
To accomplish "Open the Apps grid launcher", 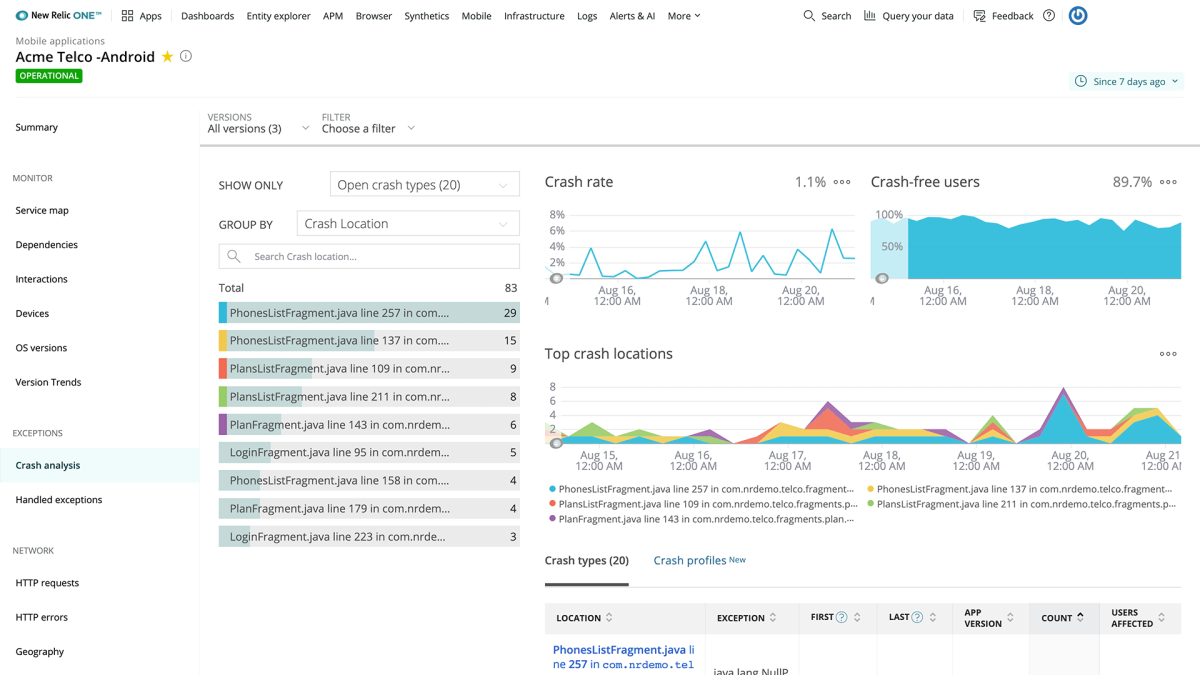I will [x=141, y=16].
